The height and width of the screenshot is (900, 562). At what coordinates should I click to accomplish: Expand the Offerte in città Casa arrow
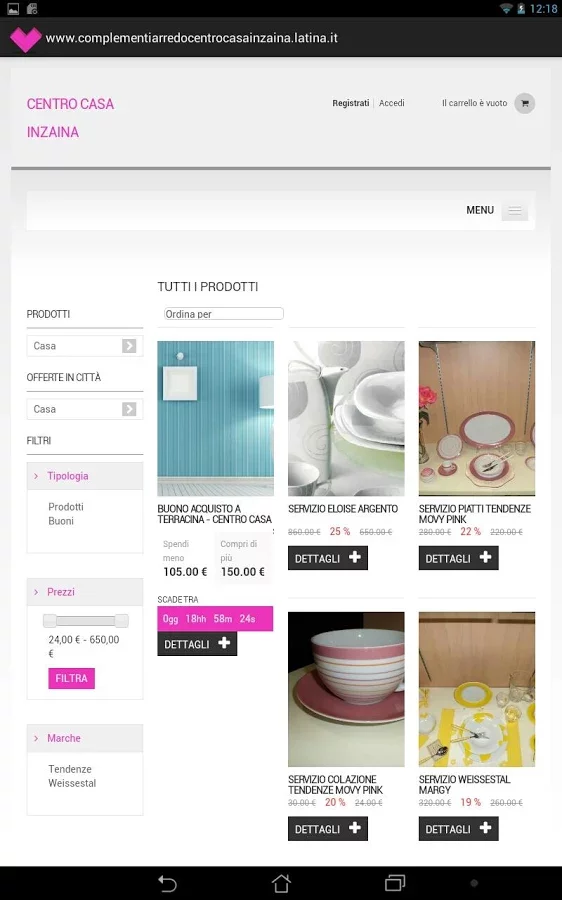pos(129,409)
